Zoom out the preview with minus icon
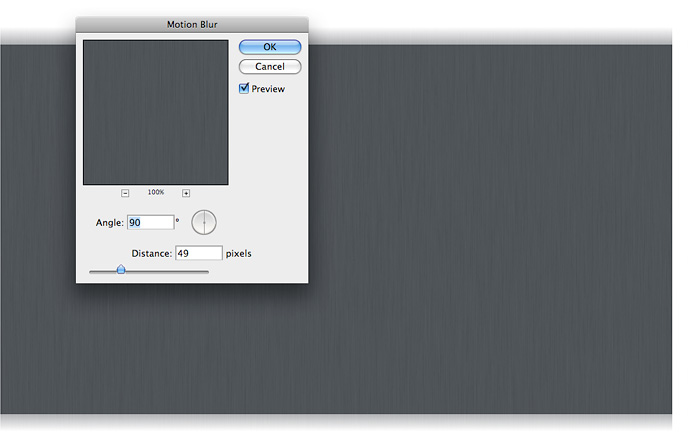The width and height of the screenshot is (700, 435). click(125, 193)
